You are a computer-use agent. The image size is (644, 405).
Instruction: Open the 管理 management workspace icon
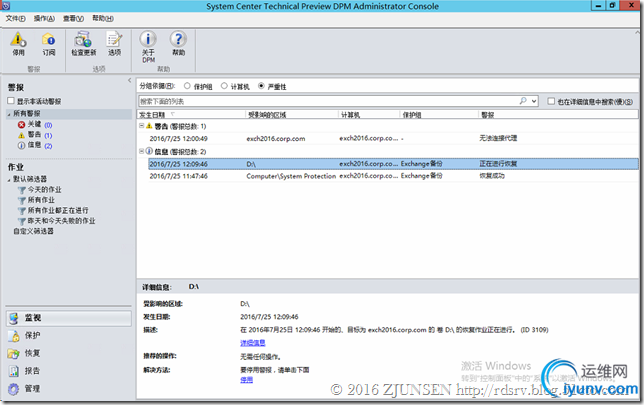(x=14, y=389)
